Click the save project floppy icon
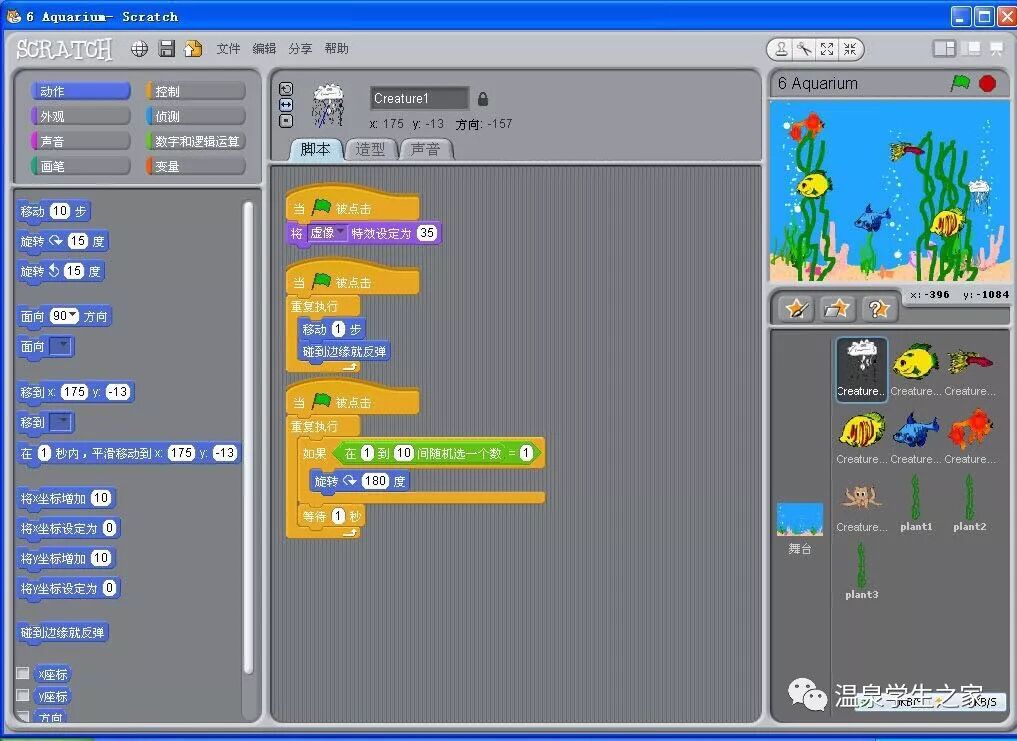This screenshot has height=741, width=1017. point(167,49)
